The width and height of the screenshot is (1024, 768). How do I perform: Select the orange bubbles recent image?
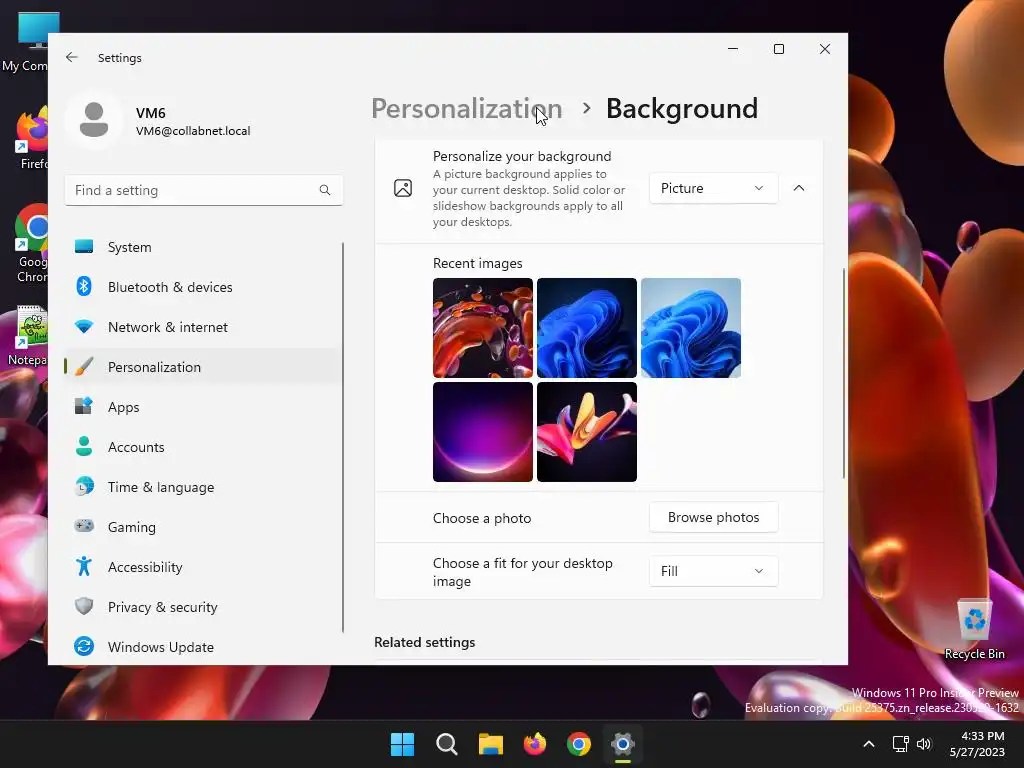(x=483, y=328)
